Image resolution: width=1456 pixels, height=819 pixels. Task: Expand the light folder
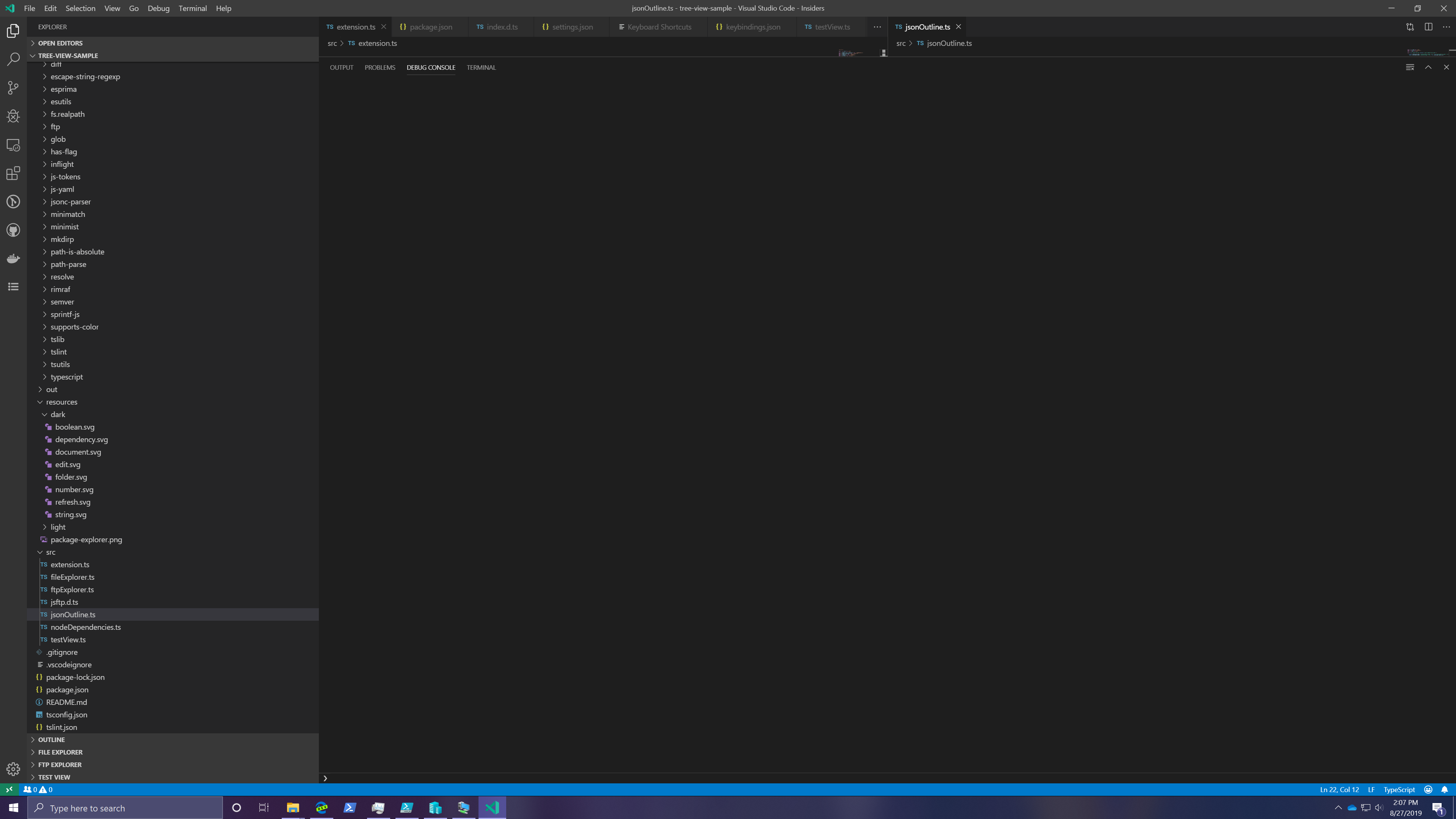pos(173,527)
